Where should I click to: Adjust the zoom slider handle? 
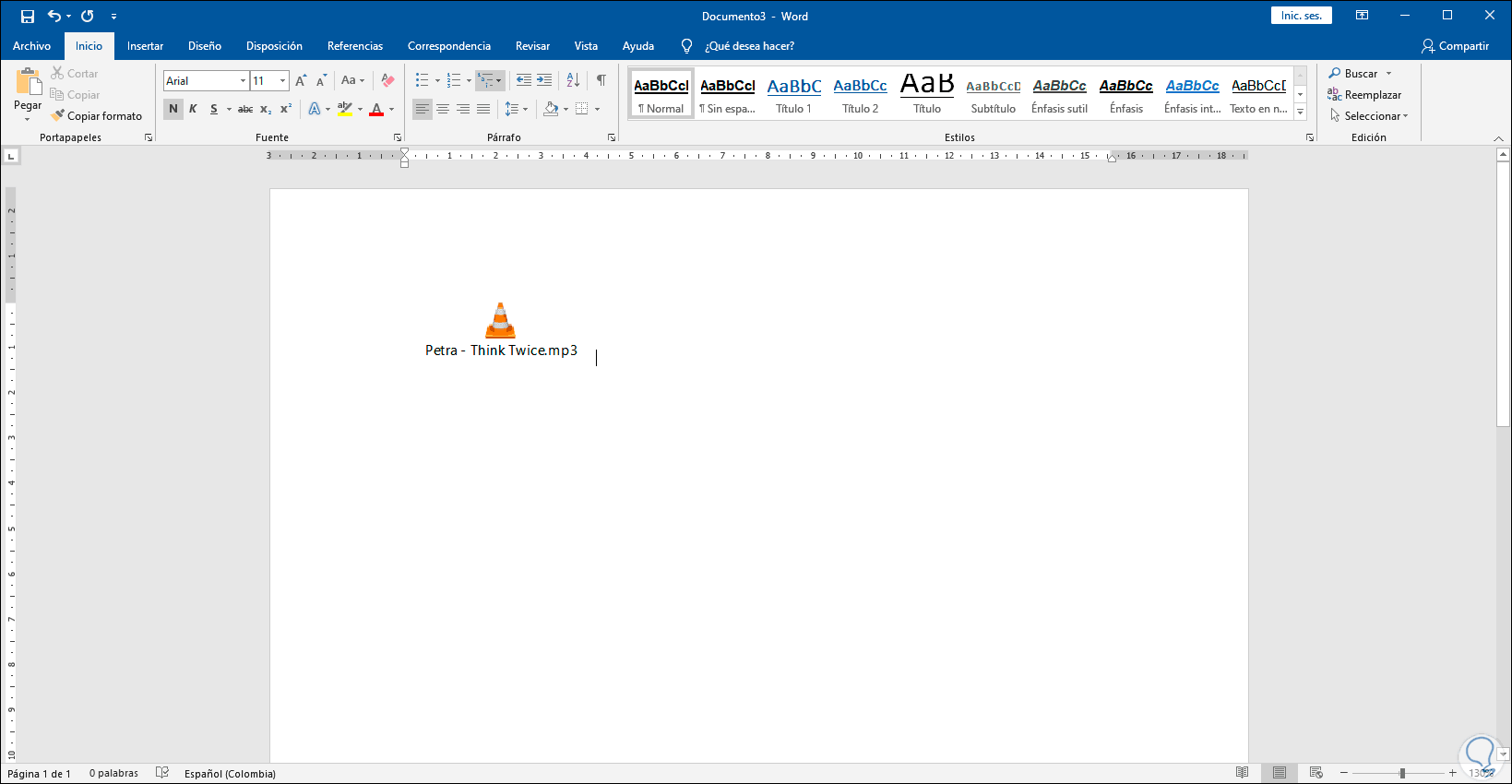1402,773
